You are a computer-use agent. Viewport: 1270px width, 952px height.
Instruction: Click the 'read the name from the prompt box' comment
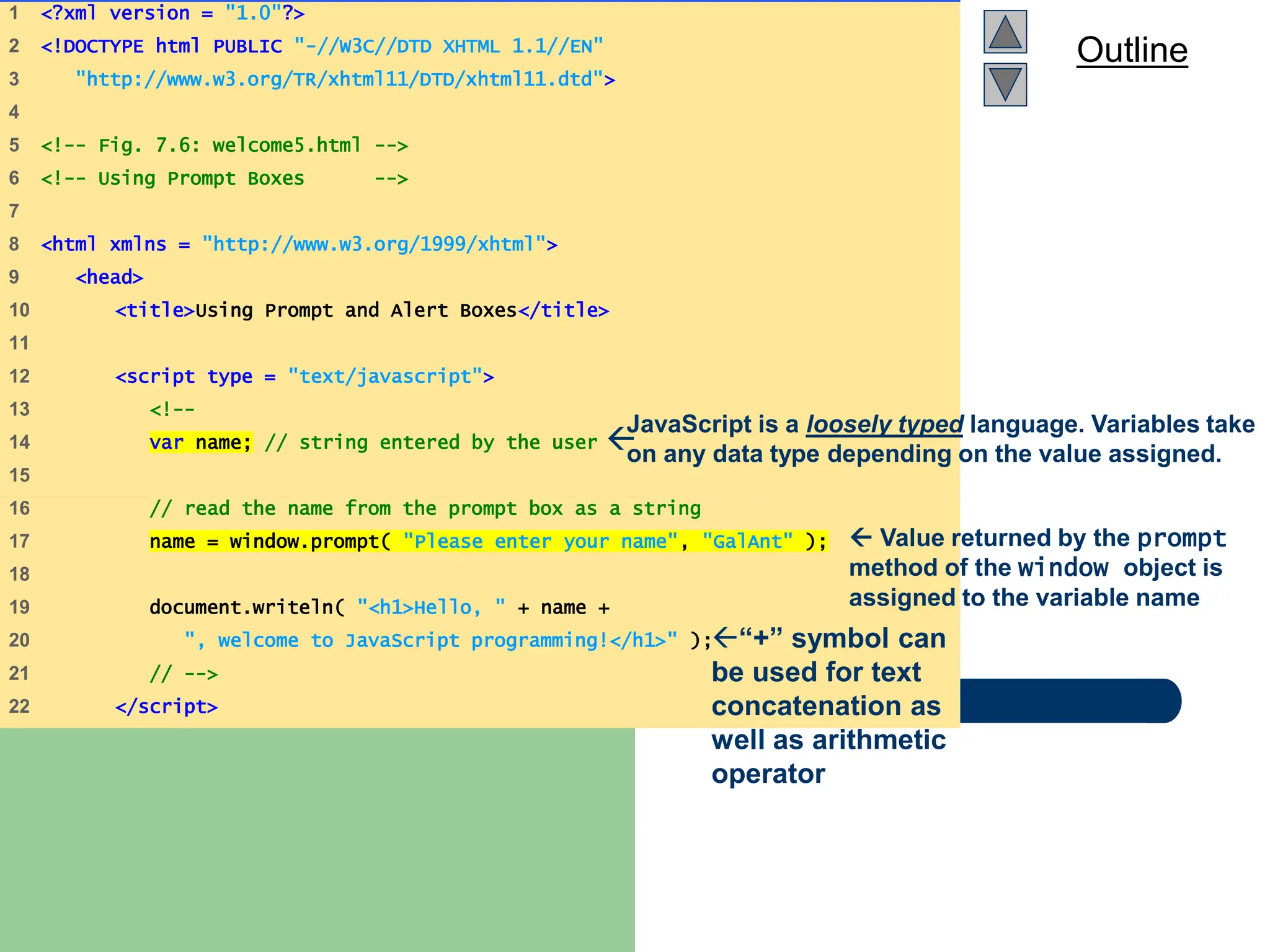pyautogui.click(x=425, y=508)
